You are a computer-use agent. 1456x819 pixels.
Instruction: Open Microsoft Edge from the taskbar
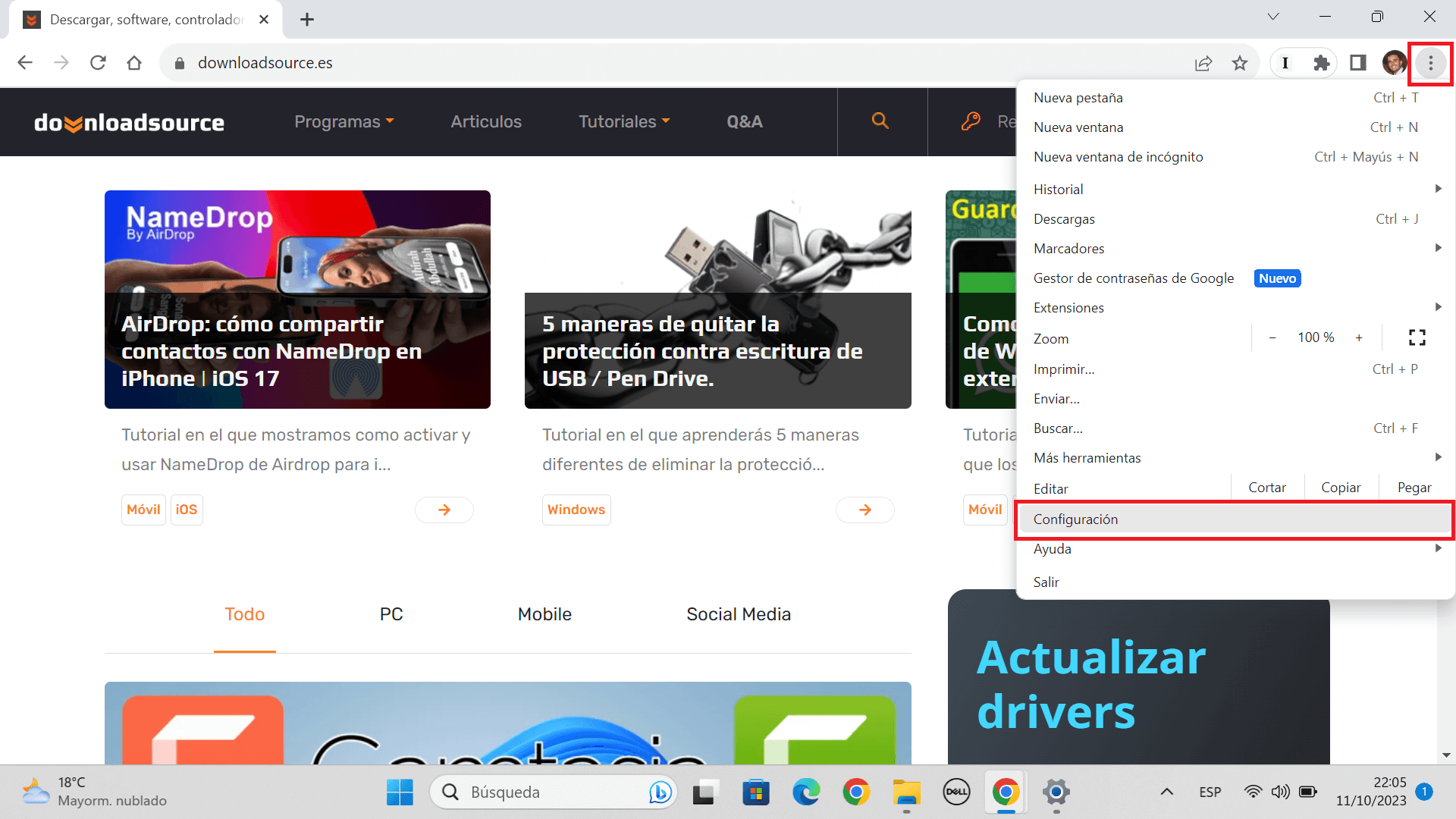(x=806, y=792)
